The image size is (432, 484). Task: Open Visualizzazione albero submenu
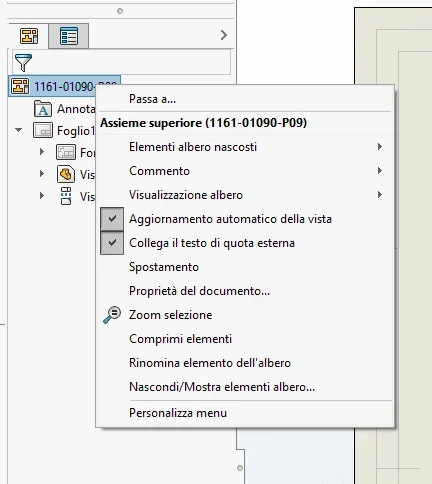click(x=245, y=195)
